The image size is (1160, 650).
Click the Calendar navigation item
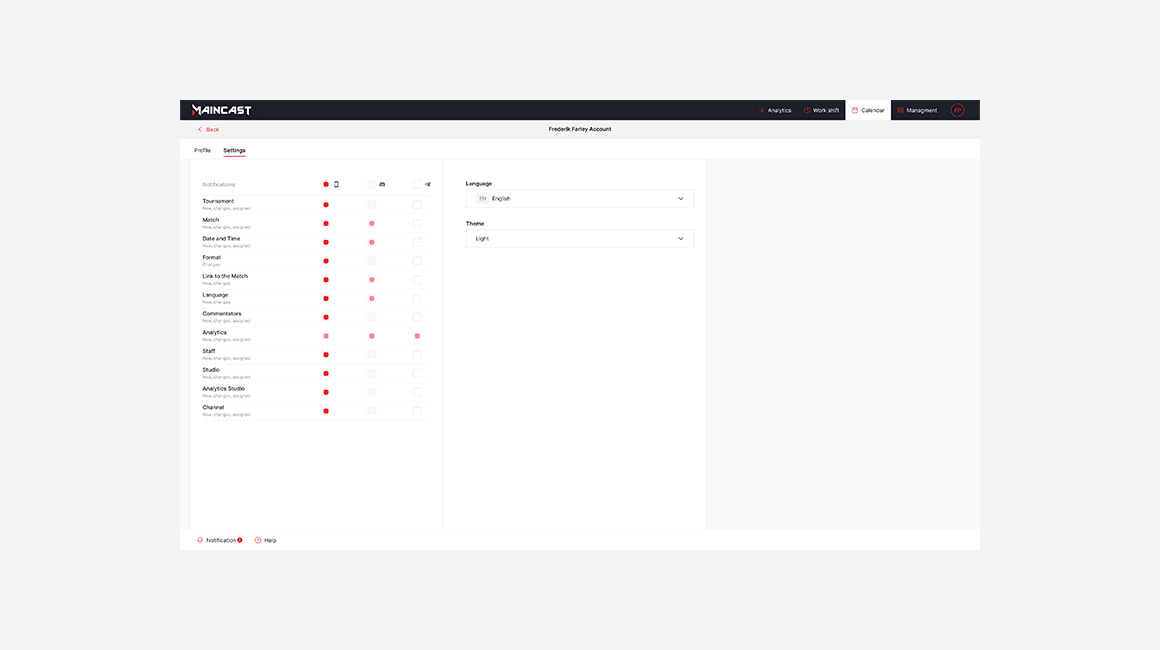868,110
